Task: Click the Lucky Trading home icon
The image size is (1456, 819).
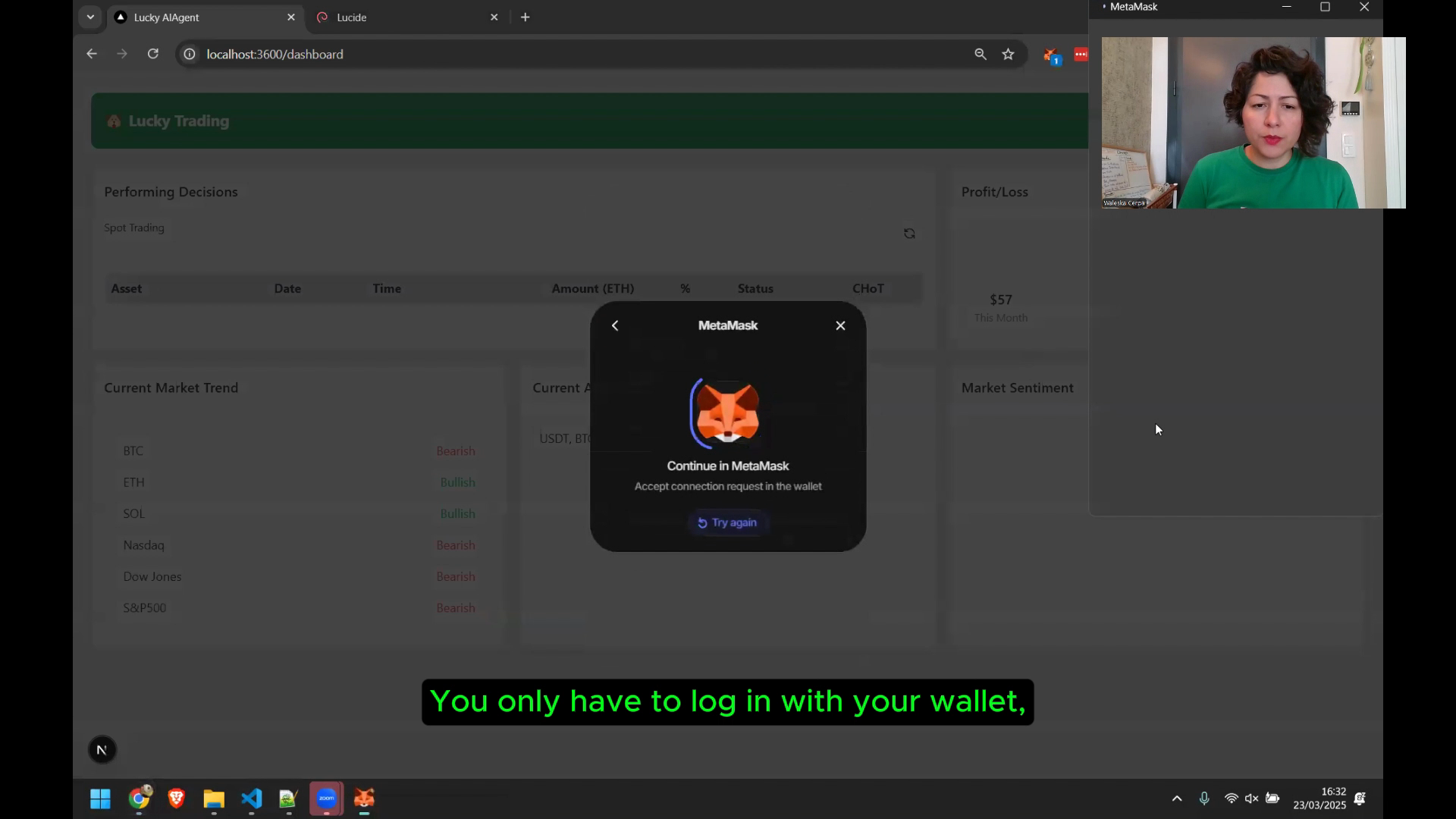Action: pyautogui.click(x=114, y=121)
